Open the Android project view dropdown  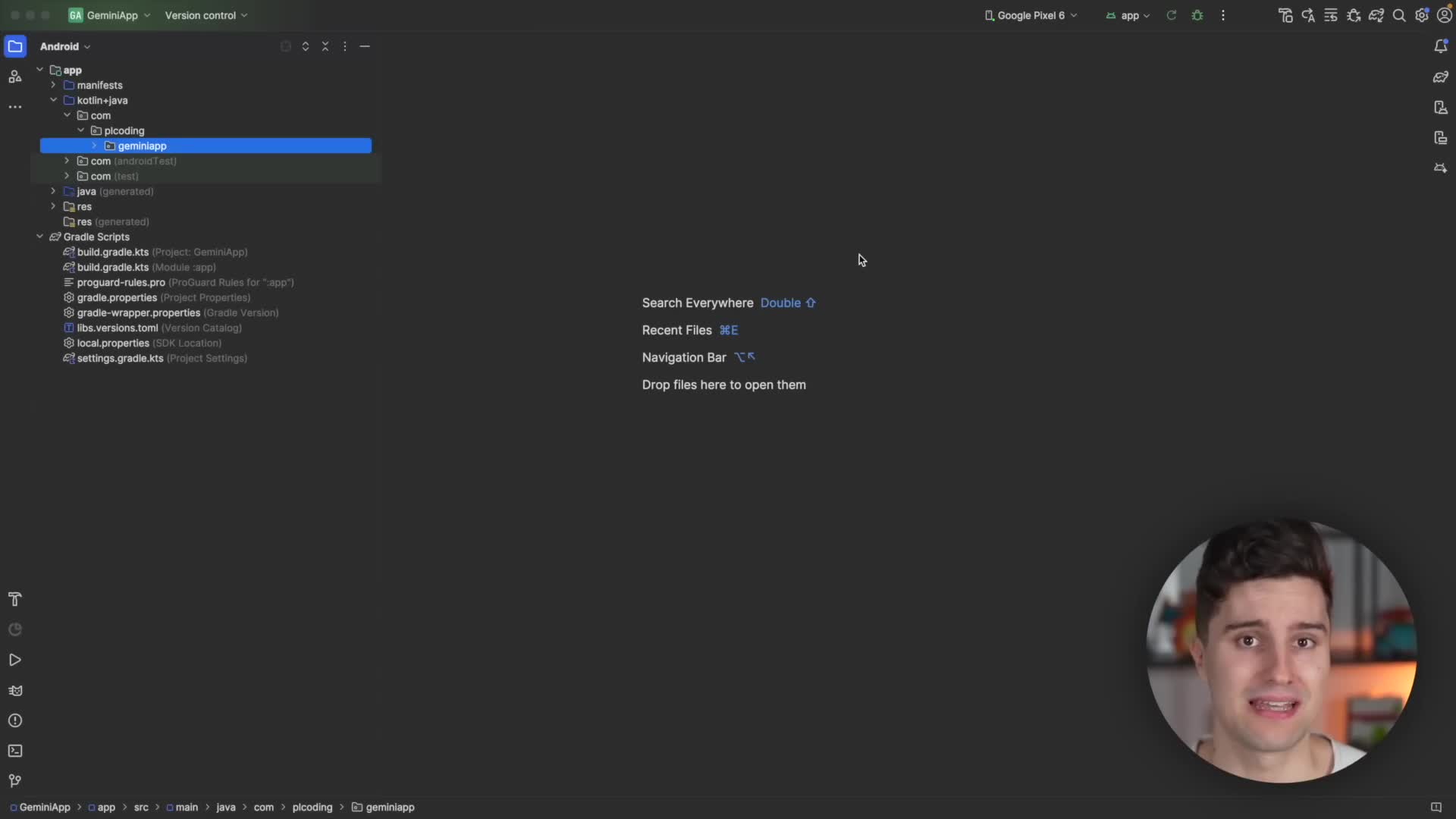click(65, 46)
